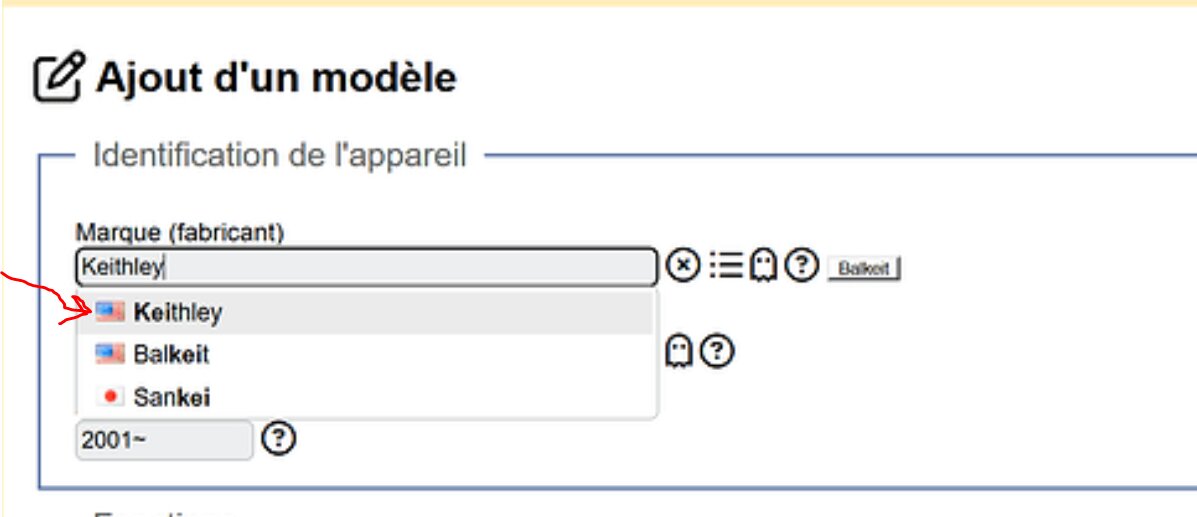Screen dimensions: 1197x517
Task: Click the "Ajout d'un modèle" page heading
Action: click(276, 77)
